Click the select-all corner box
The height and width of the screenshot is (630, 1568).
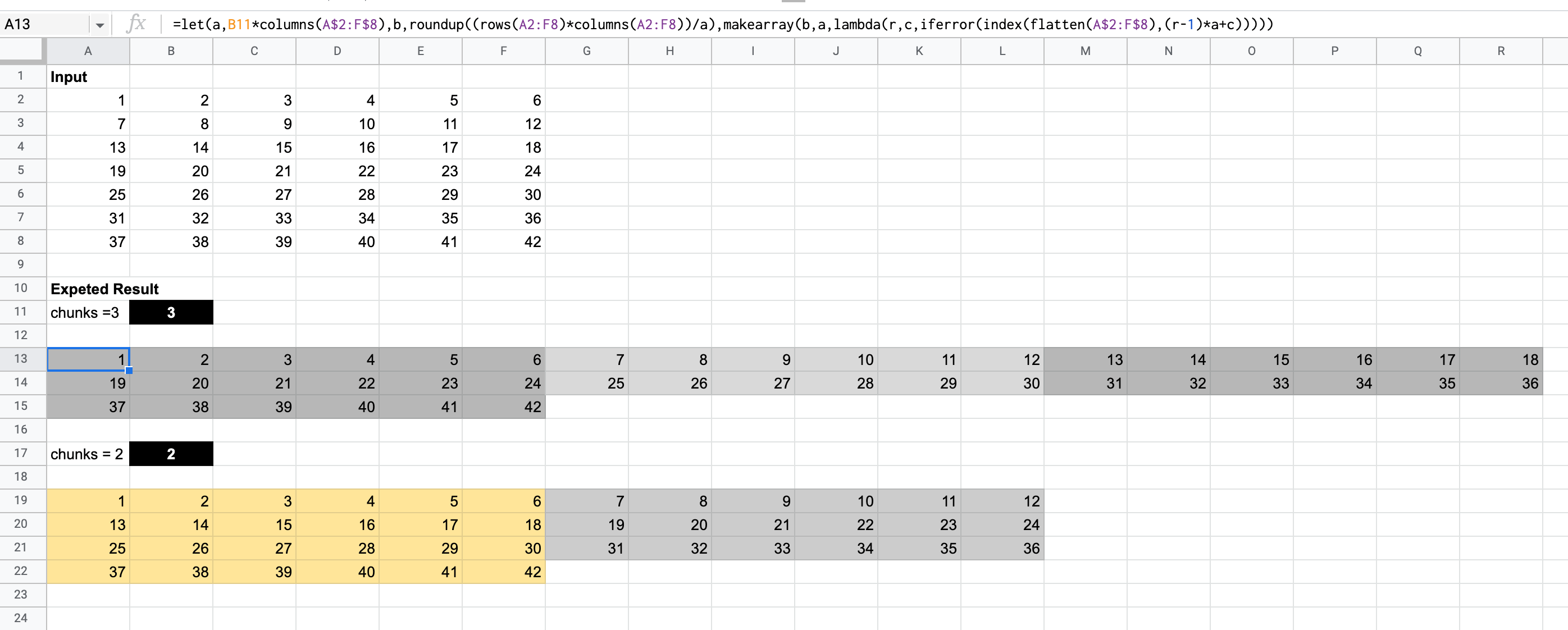(x=22, y=51)
